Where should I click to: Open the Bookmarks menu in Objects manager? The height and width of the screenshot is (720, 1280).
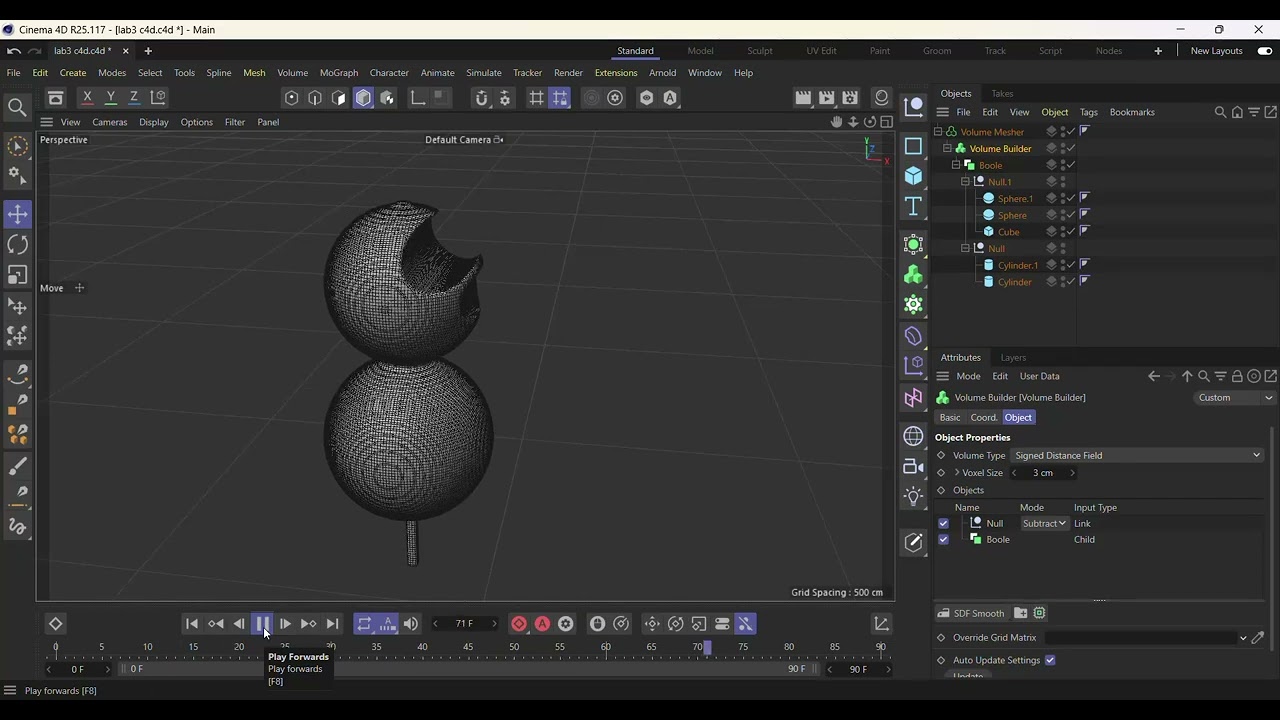coord(1132,112)
